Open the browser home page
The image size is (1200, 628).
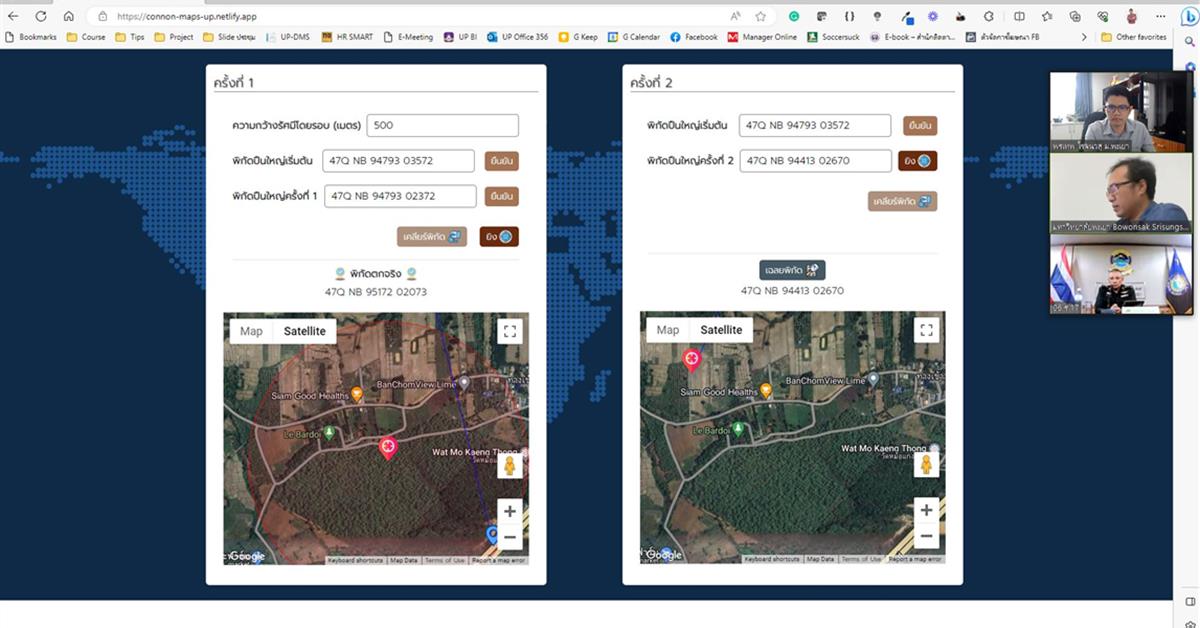pos(68,16)
